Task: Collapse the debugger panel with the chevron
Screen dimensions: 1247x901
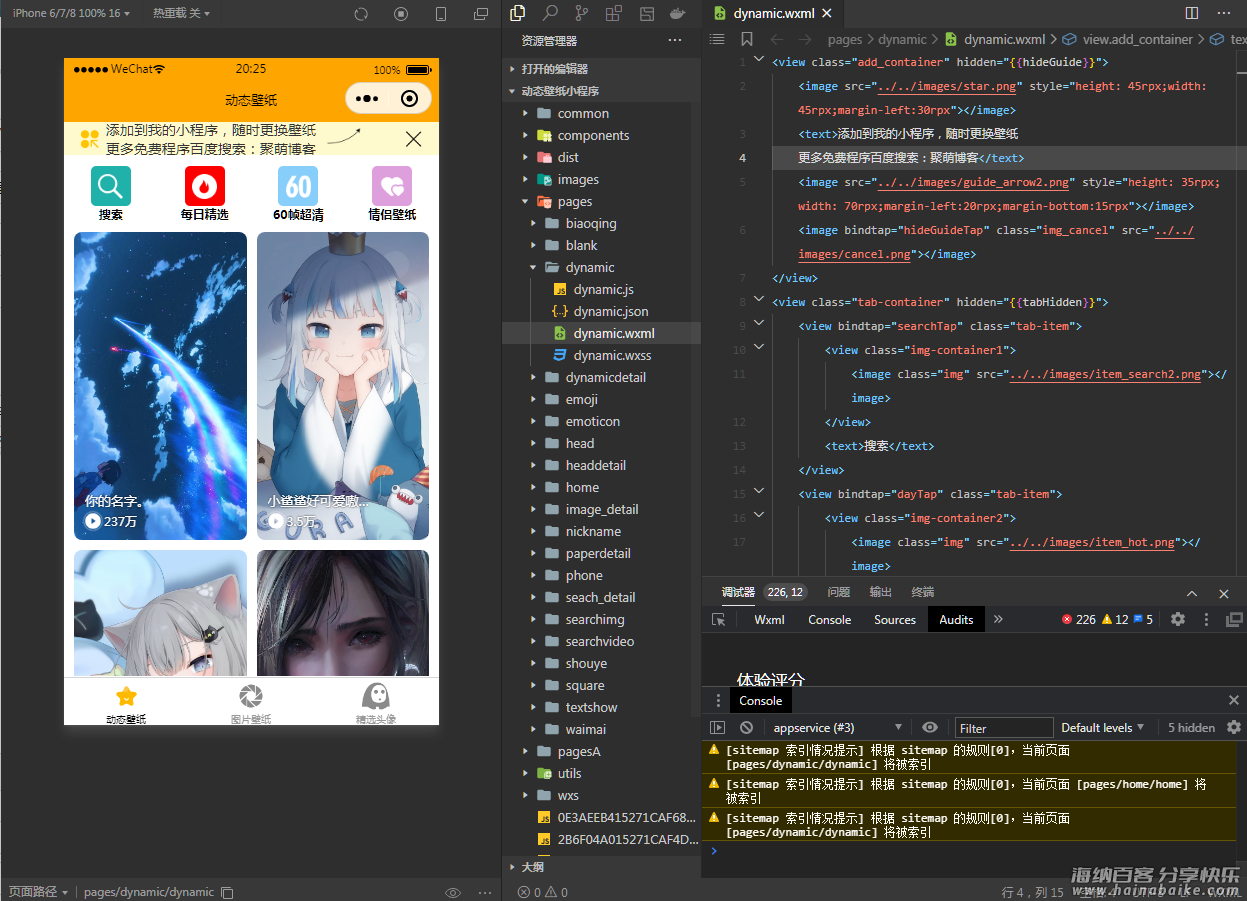Action: [x=1192, y=593]
